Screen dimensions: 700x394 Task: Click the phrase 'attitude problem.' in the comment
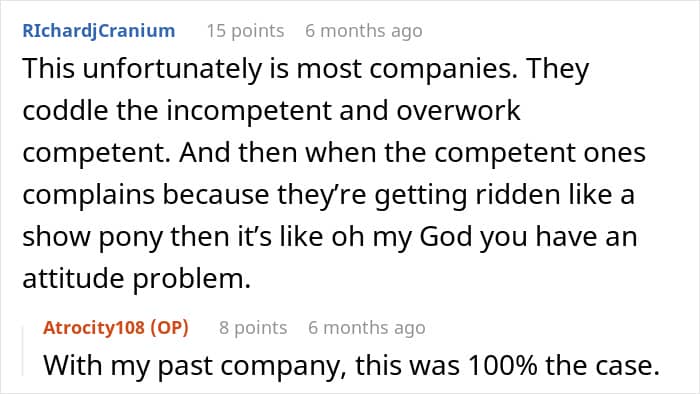pyautogui.click(x=137, y=278)
